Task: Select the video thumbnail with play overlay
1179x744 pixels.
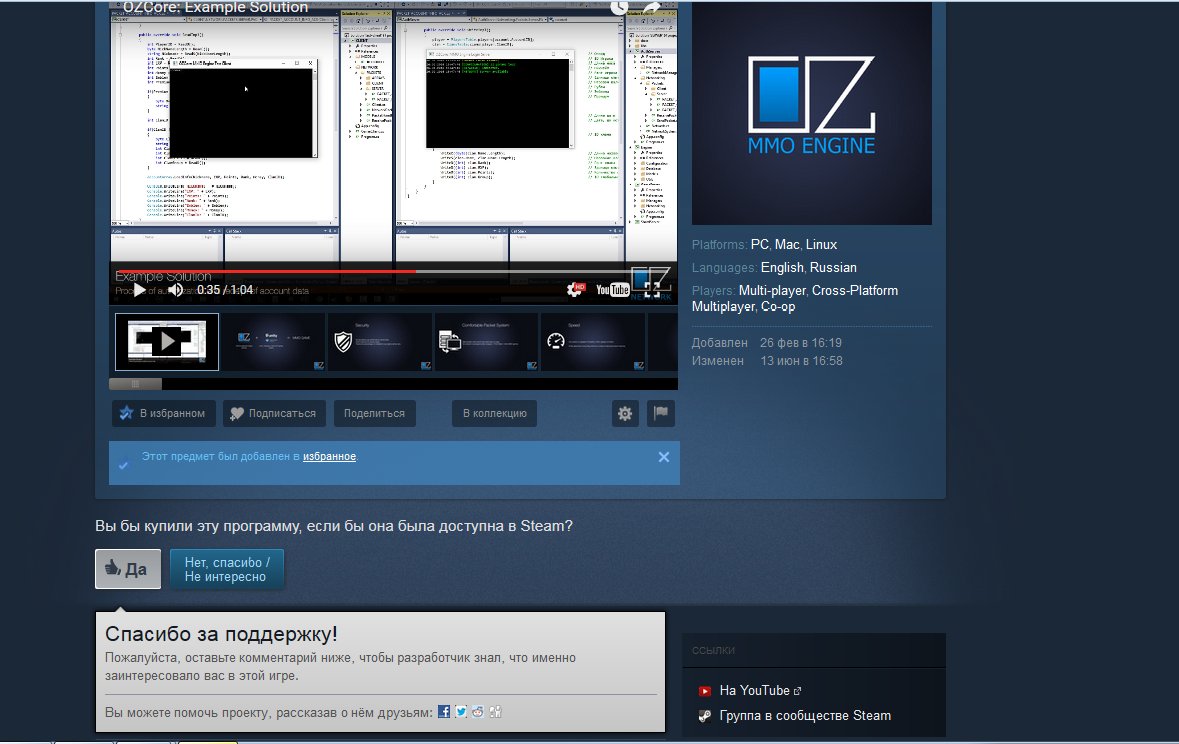Action: (167, 342)
